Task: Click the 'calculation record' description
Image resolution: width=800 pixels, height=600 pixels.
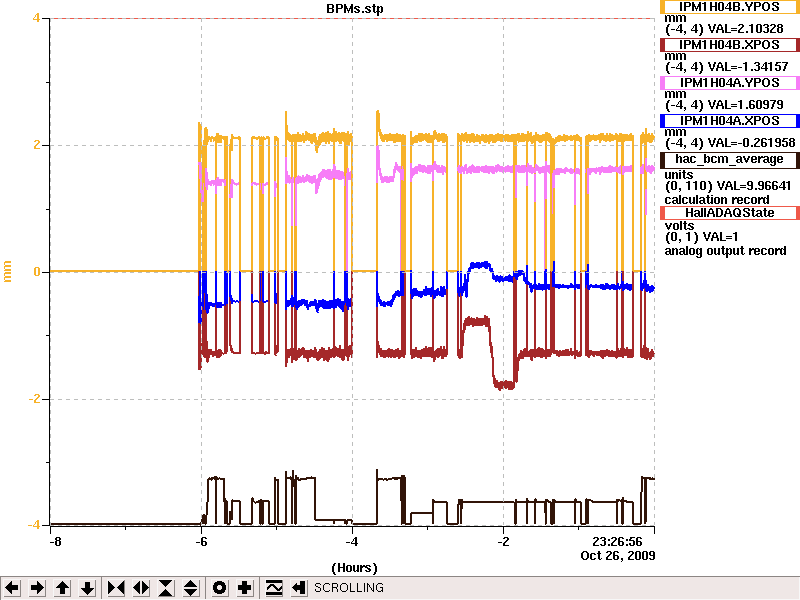Action: click(717, 199)
